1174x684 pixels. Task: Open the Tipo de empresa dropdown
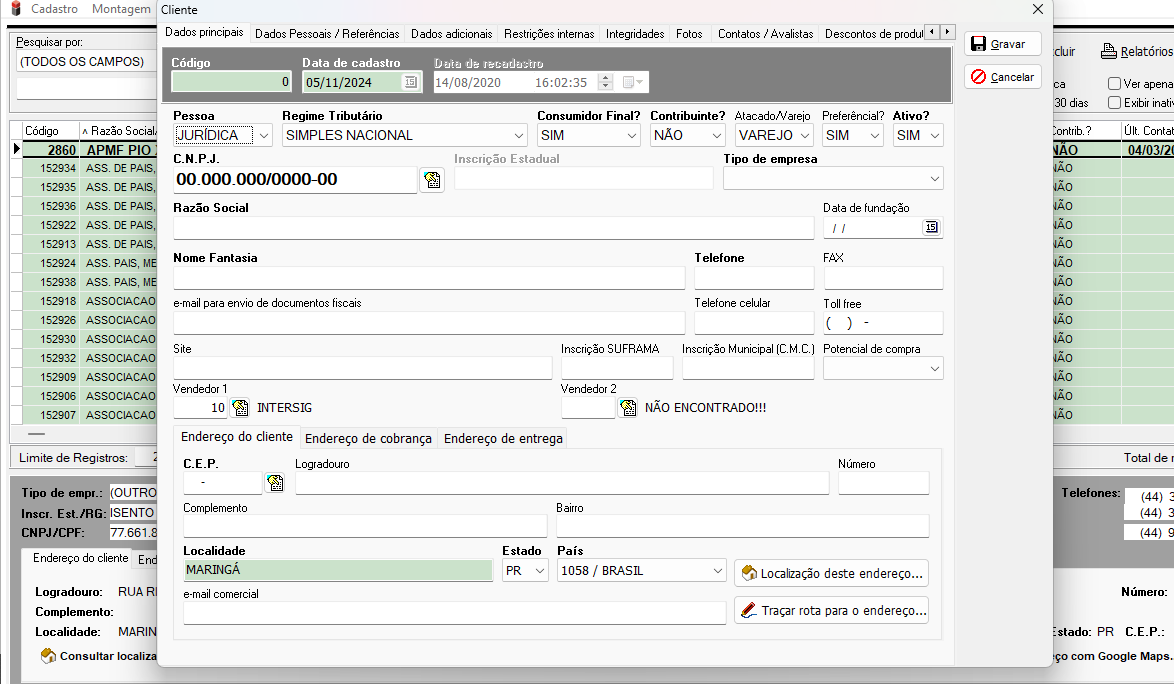click(934, 179)
